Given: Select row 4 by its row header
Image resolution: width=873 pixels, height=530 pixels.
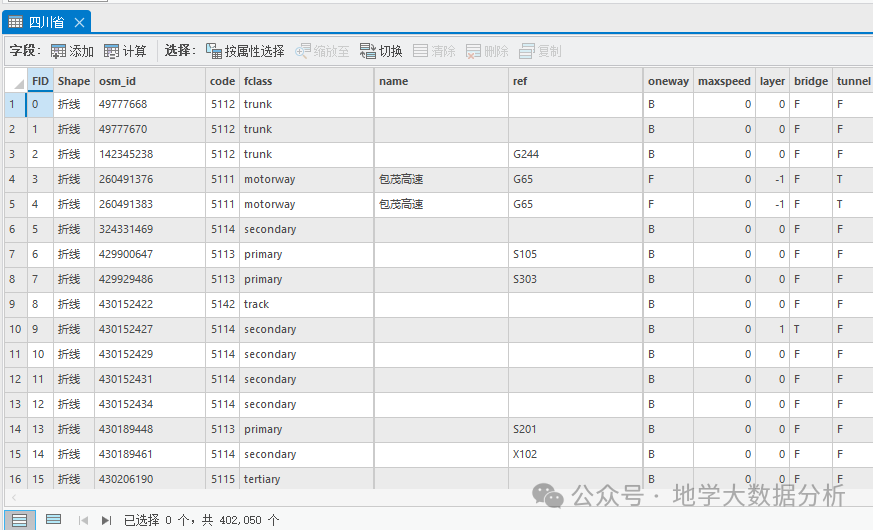Looking at the screenshot, I should click(16, 179).
